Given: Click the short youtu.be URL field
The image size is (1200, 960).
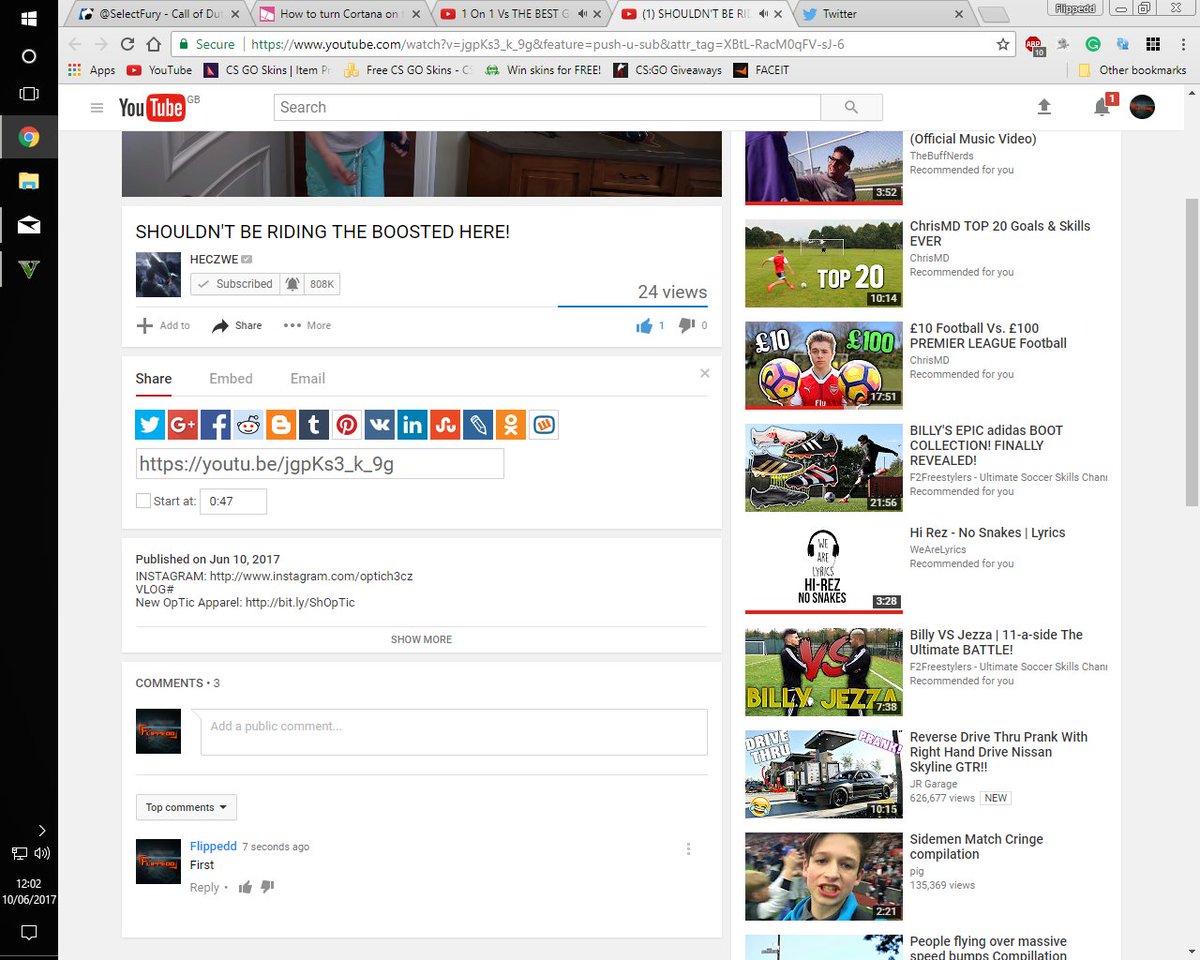Looking at the screenshot, I should coord(320,464).
